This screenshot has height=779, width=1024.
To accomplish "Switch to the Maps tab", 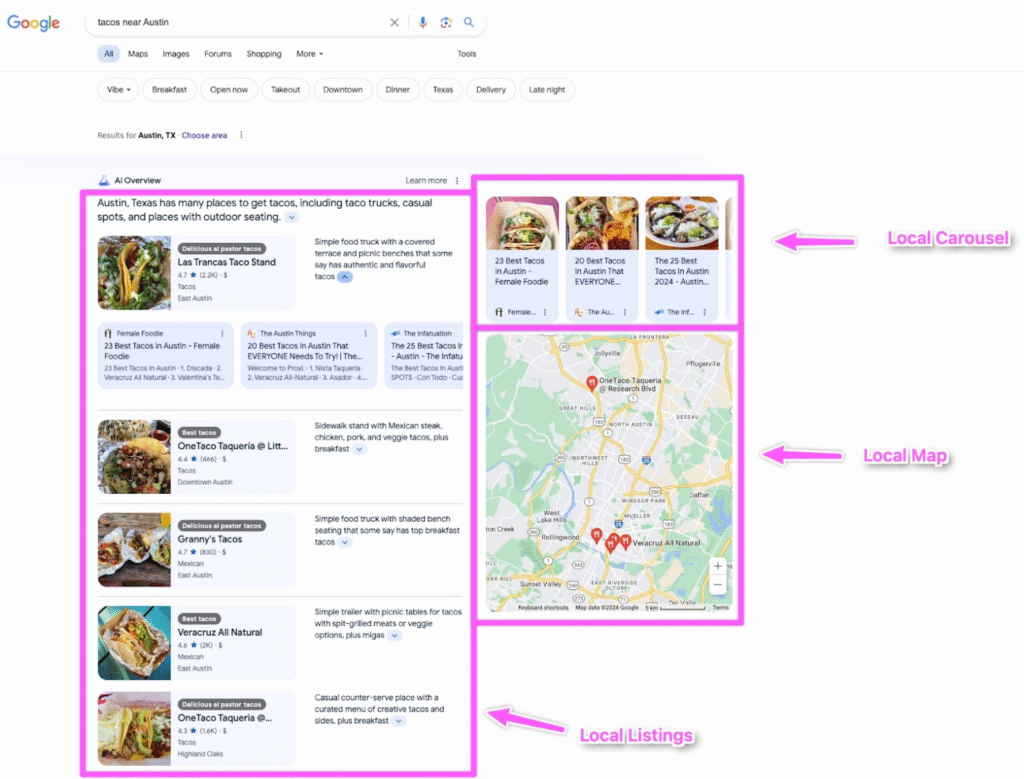I will [137, 53].
